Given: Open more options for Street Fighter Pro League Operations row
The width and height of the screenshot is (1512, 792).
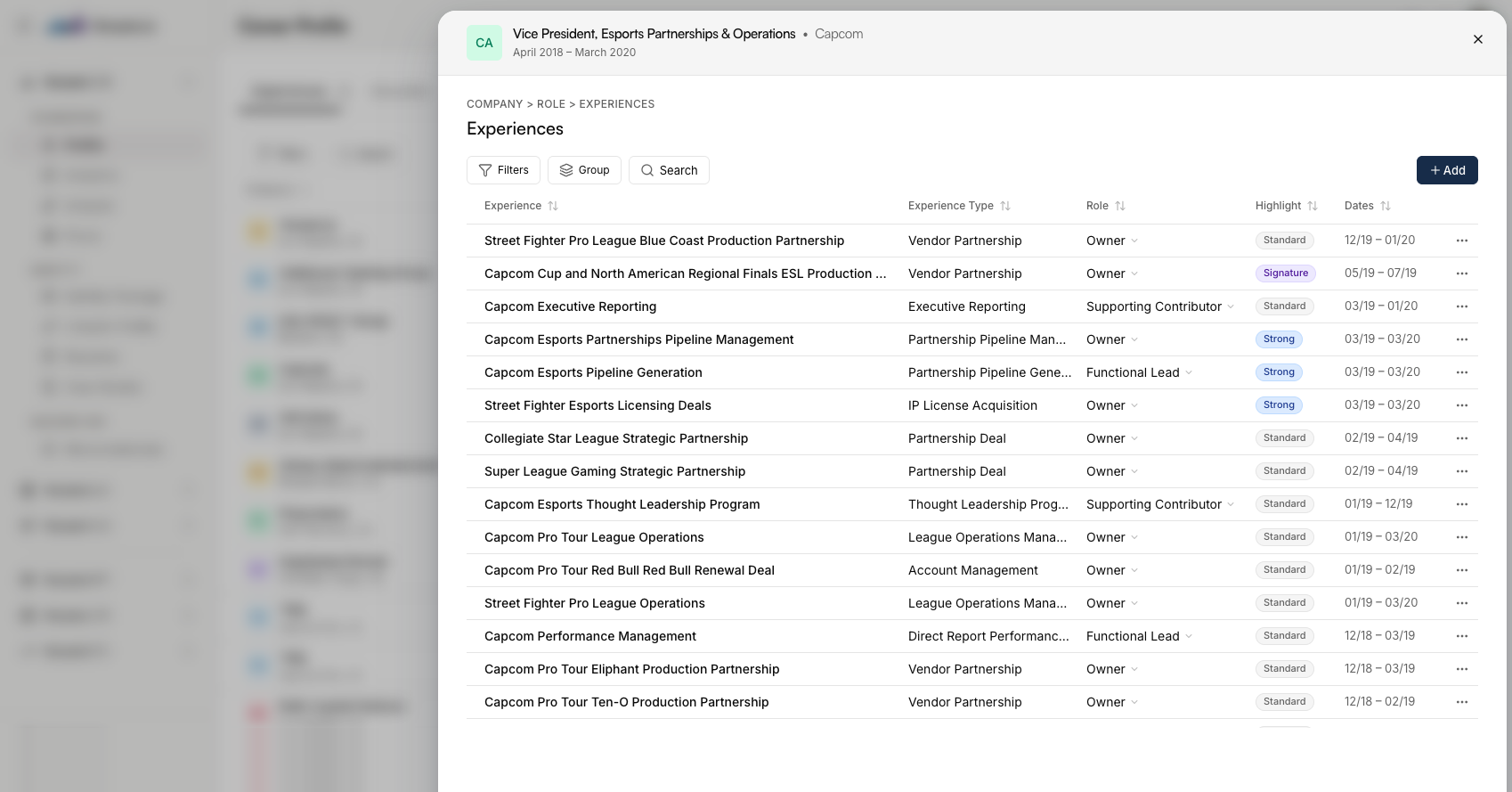Looking at the screenshot, I should coord(1462,603).
